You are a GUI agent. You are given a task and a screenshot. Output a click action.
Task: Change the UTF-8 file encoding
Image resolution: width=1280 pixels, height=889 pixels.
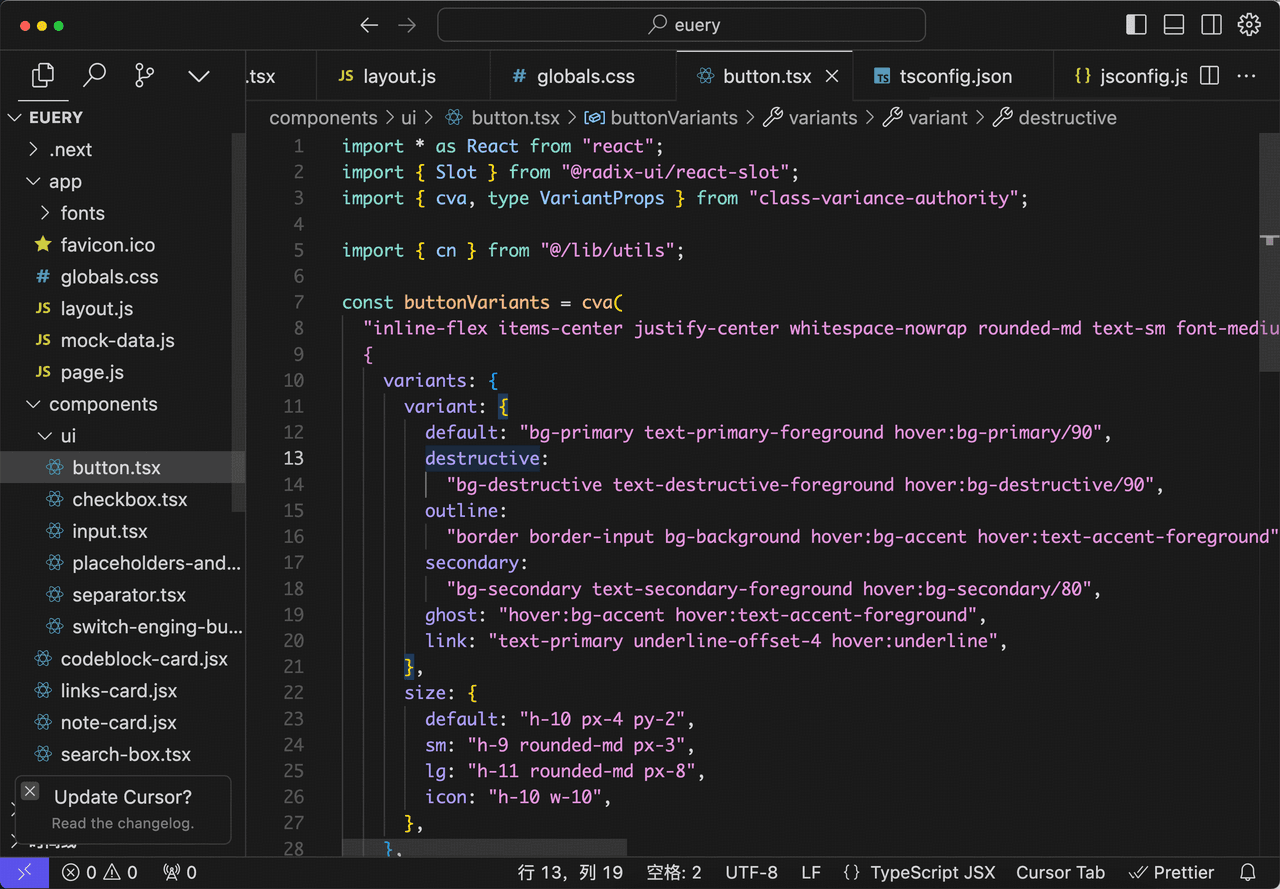click(x=751, y=873)
